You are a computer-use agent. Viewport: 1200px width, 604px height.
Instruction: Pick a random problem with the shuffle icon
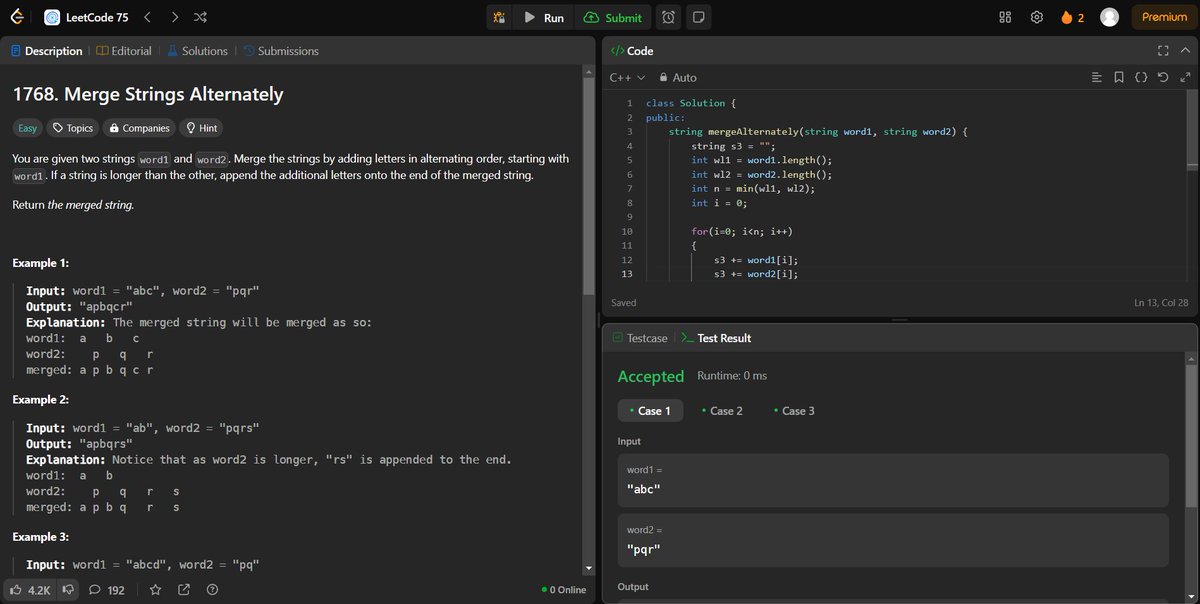(x=198, y=17)
